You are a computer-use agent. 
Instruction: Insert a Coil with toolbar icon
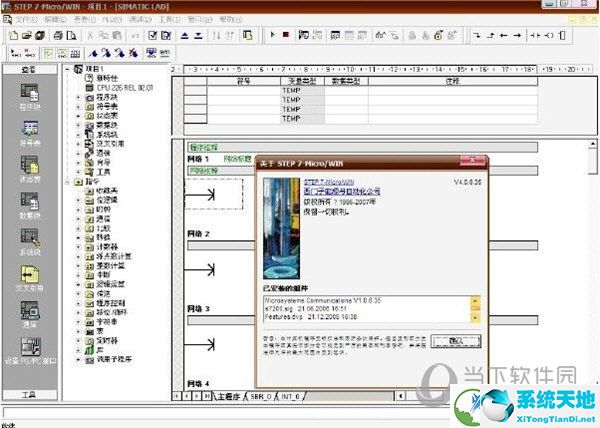[549, 35]
